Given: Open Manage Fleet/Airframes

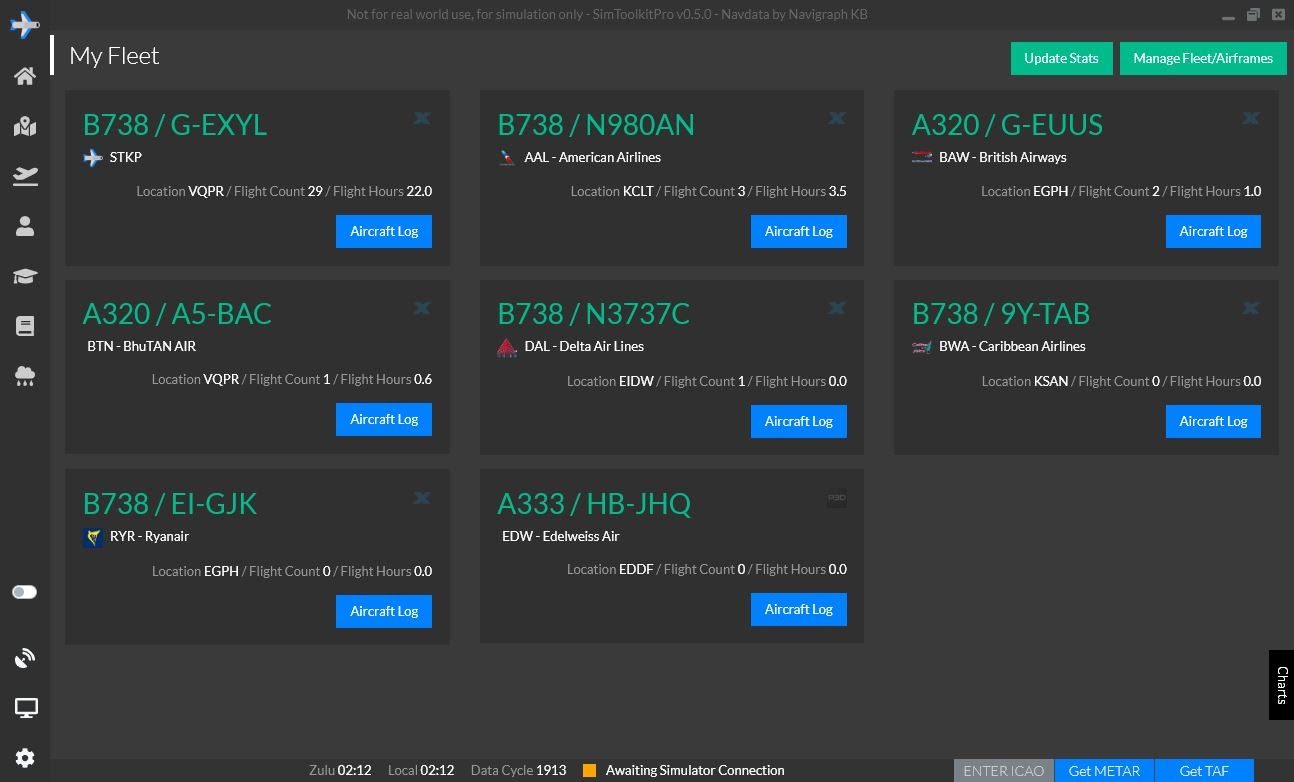Looking at the screenshot, I should click(x=1203, y=58).
